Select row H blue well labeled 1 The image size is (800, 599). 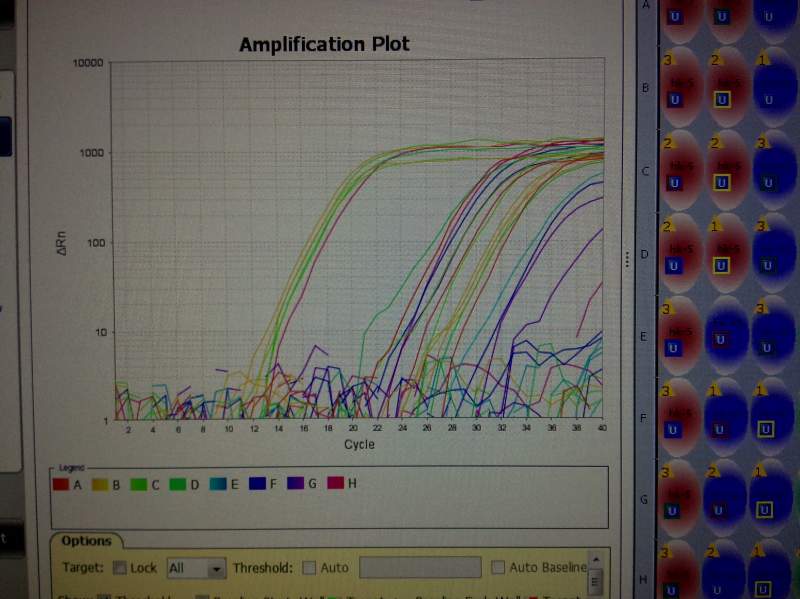[x=770, y=570]
